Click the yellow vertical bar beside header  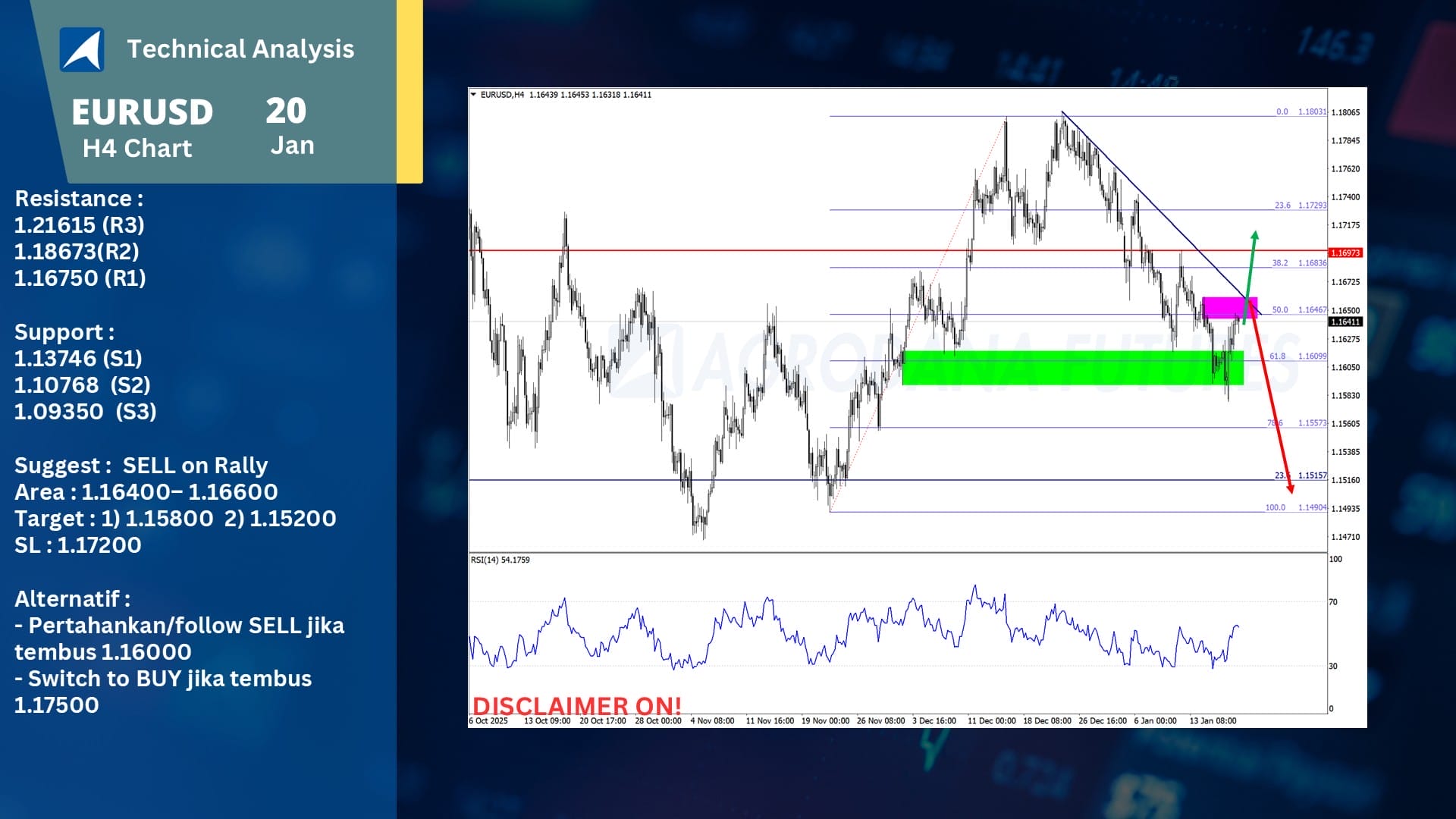[x=409, y=91]
